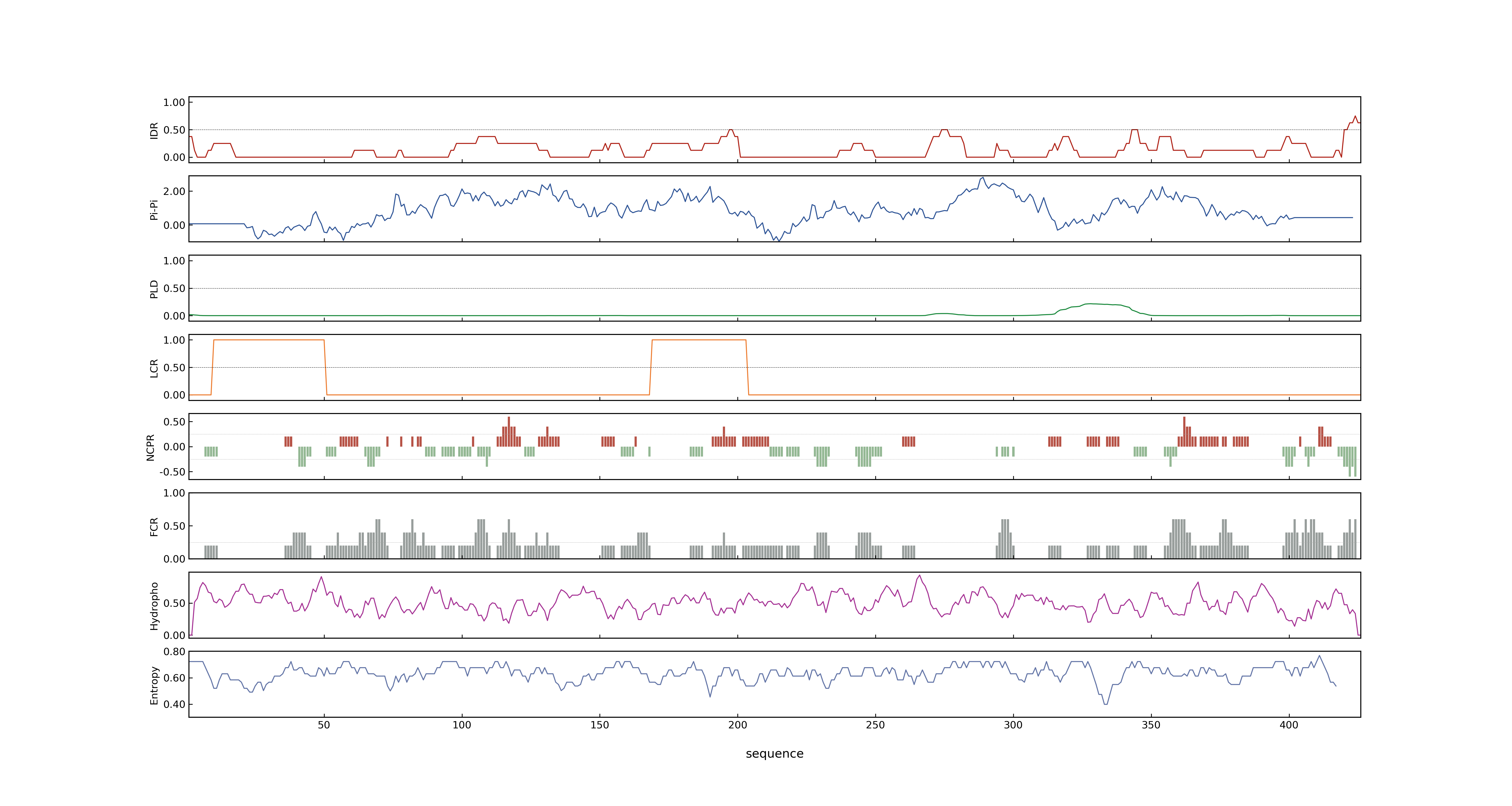Click the FCR y-axis label
Viewport: 1512px width, 806px height.
(154, 526)
